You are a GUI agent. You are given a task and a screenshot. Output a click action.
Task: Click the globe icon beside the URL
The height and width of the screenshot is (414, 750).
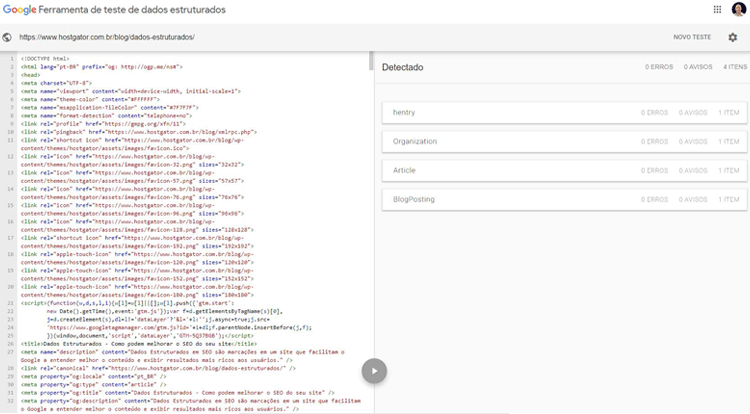click(7, 37)
